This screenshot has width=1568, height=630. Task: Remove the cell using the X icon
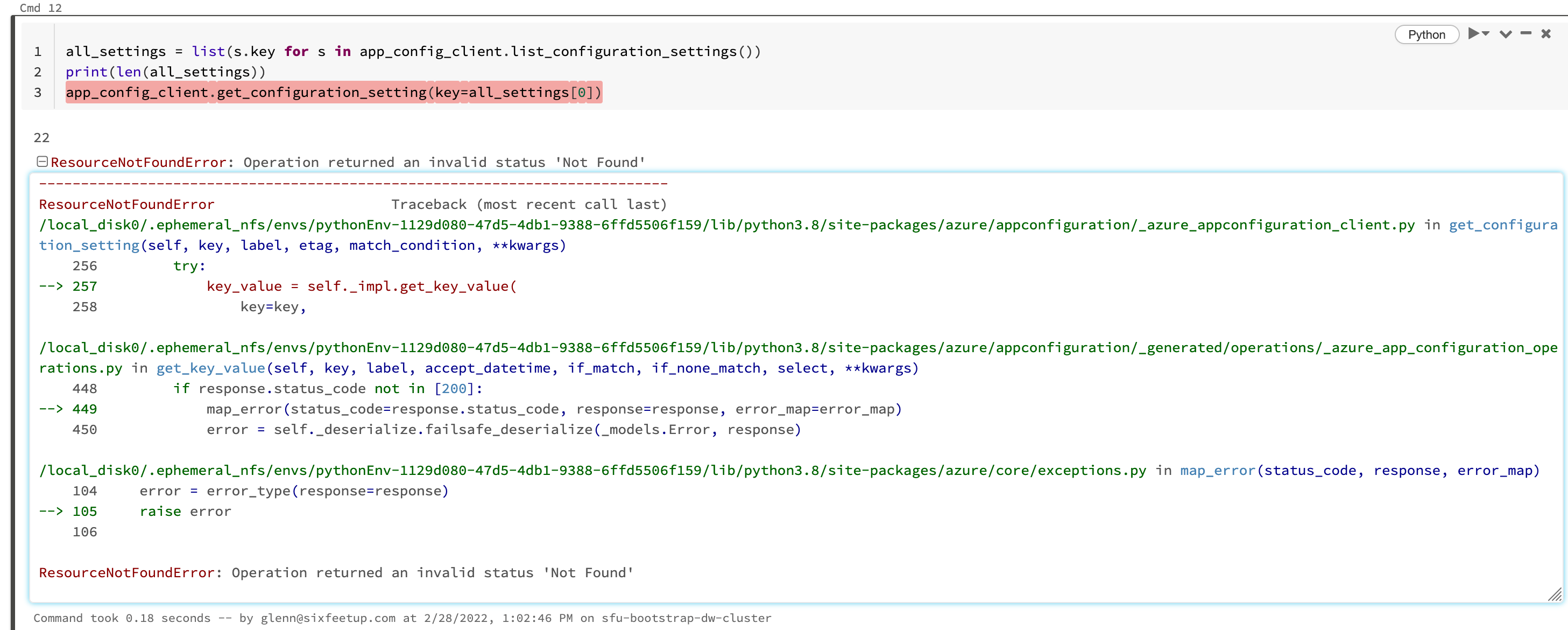point(1546,34)
